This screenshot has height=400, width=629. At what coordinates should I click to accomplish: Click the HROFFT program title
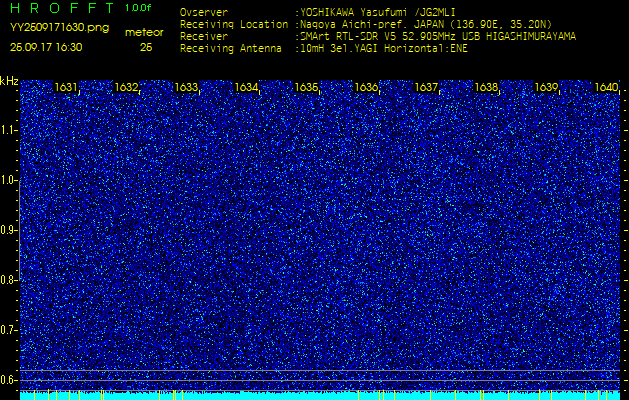pos(63,8)
